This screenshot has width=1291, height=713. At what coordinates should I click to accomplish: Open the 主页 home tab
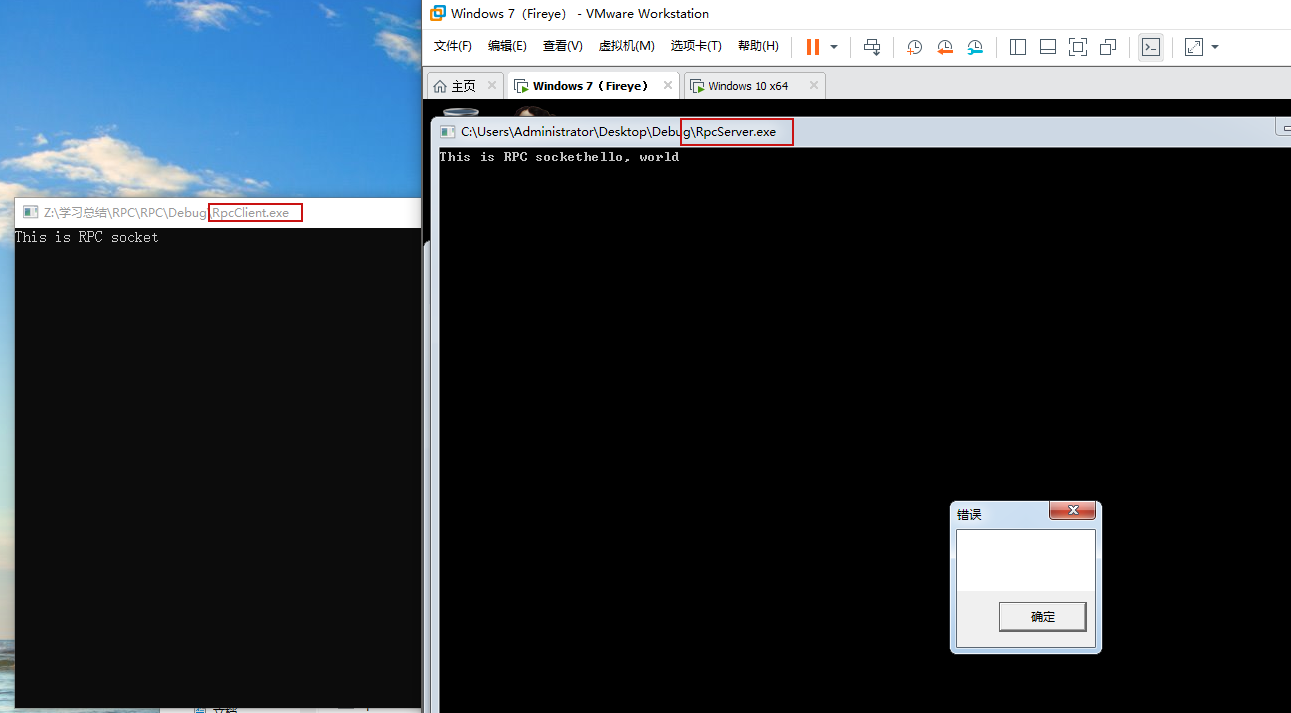(461, 85)
